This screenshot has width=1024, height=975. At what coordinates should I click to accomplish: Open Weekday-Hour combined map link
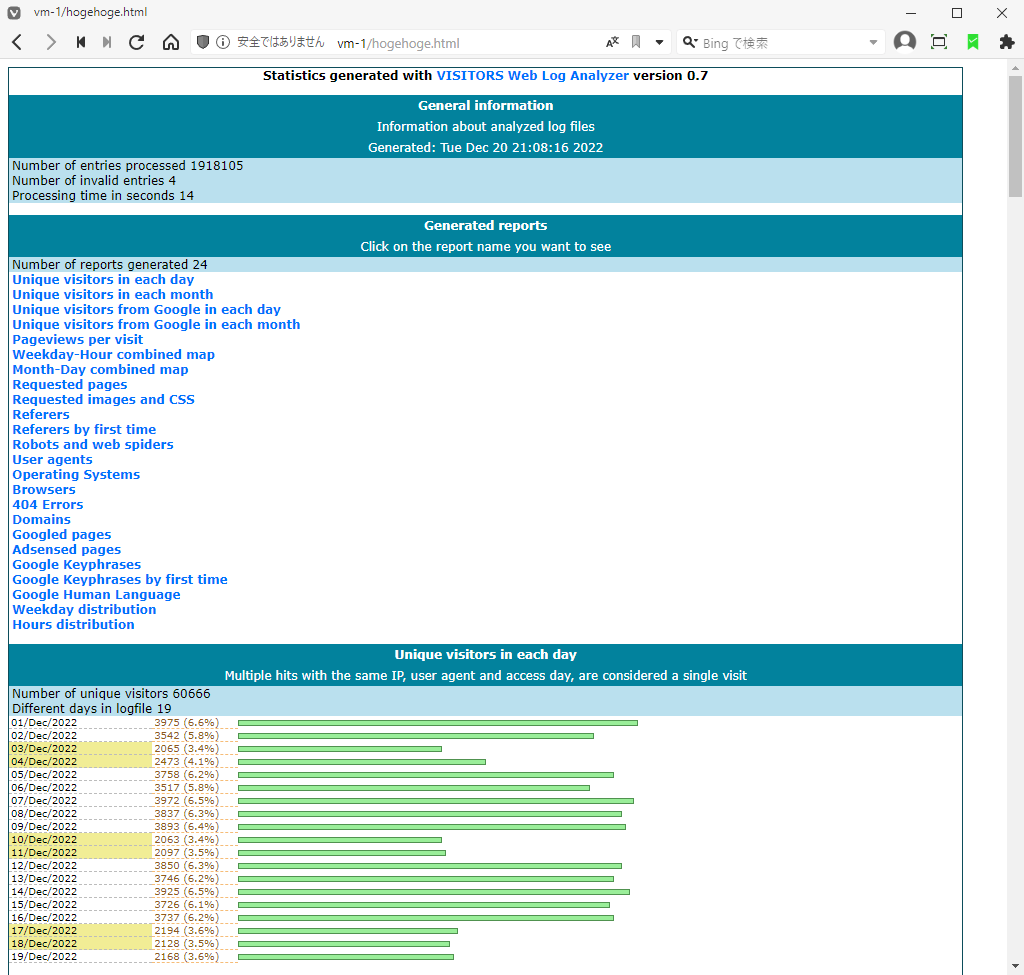114,355
